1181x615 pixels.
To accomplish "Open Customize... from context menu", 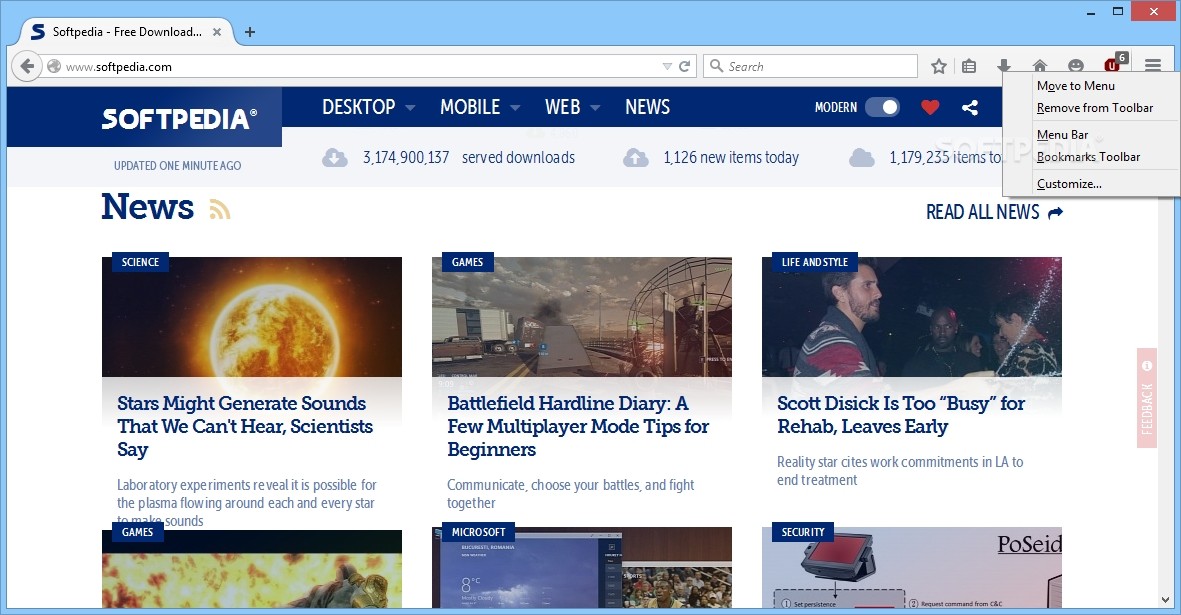I will (x=1069, y=184).
